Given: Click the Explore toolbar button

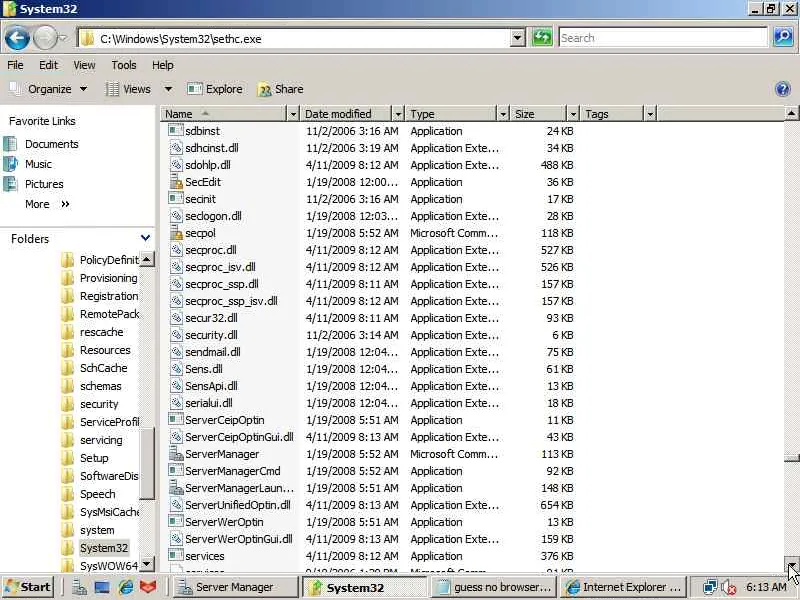Looking at the screenshot, I should coord(215,89).
